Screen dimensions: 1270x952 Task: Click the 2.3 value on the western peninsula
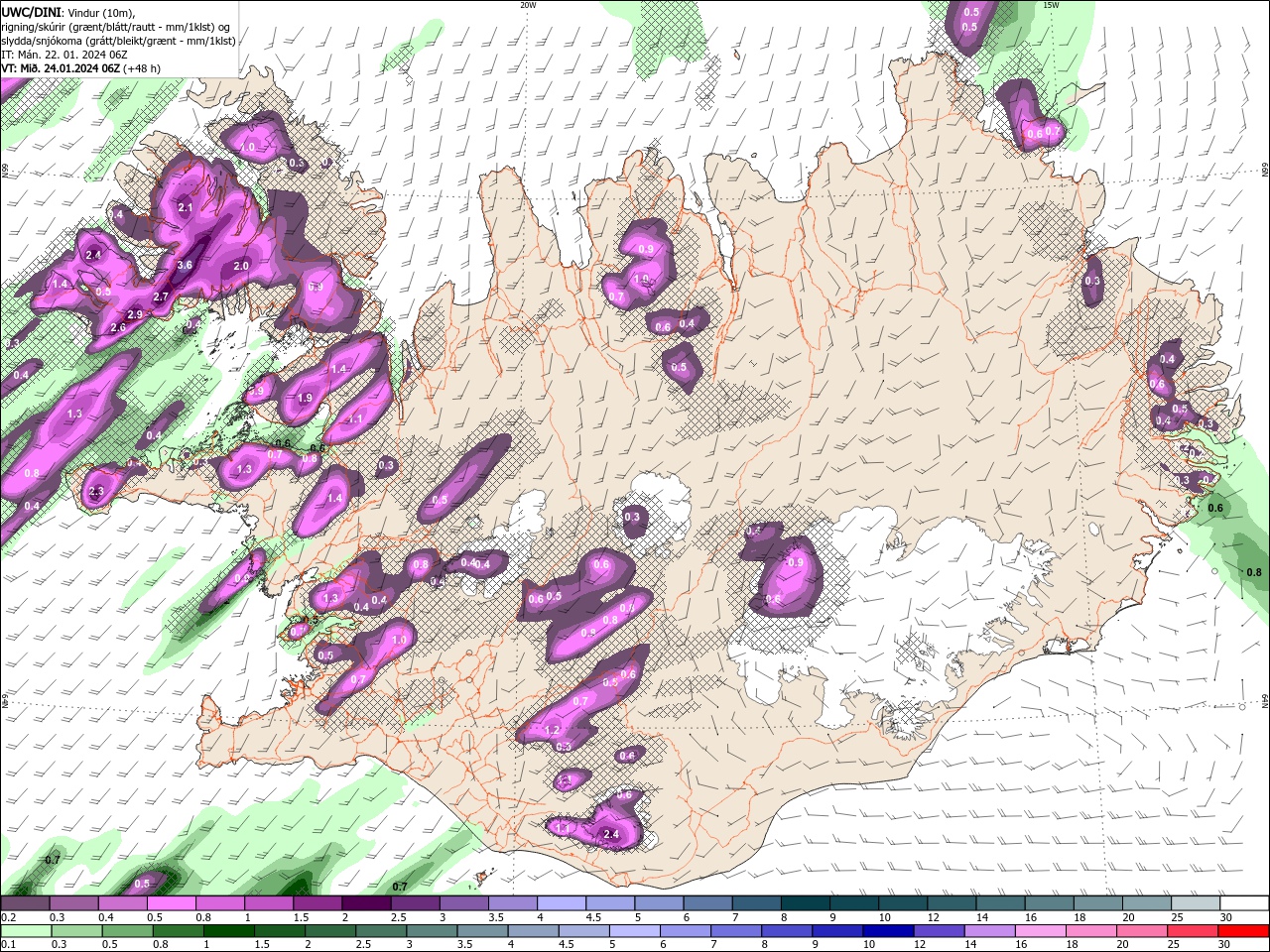[96, 492]
